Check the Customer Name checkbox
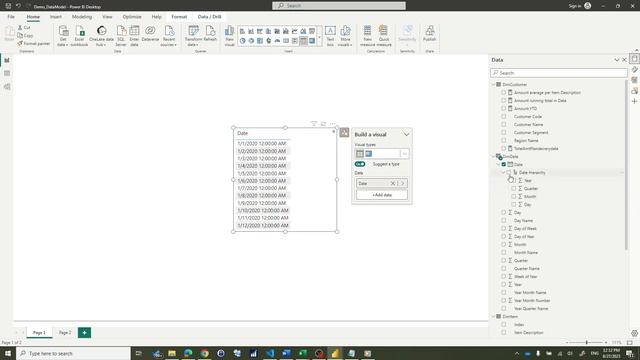Screen dimensions: 640x360 [x=504, y=124]
